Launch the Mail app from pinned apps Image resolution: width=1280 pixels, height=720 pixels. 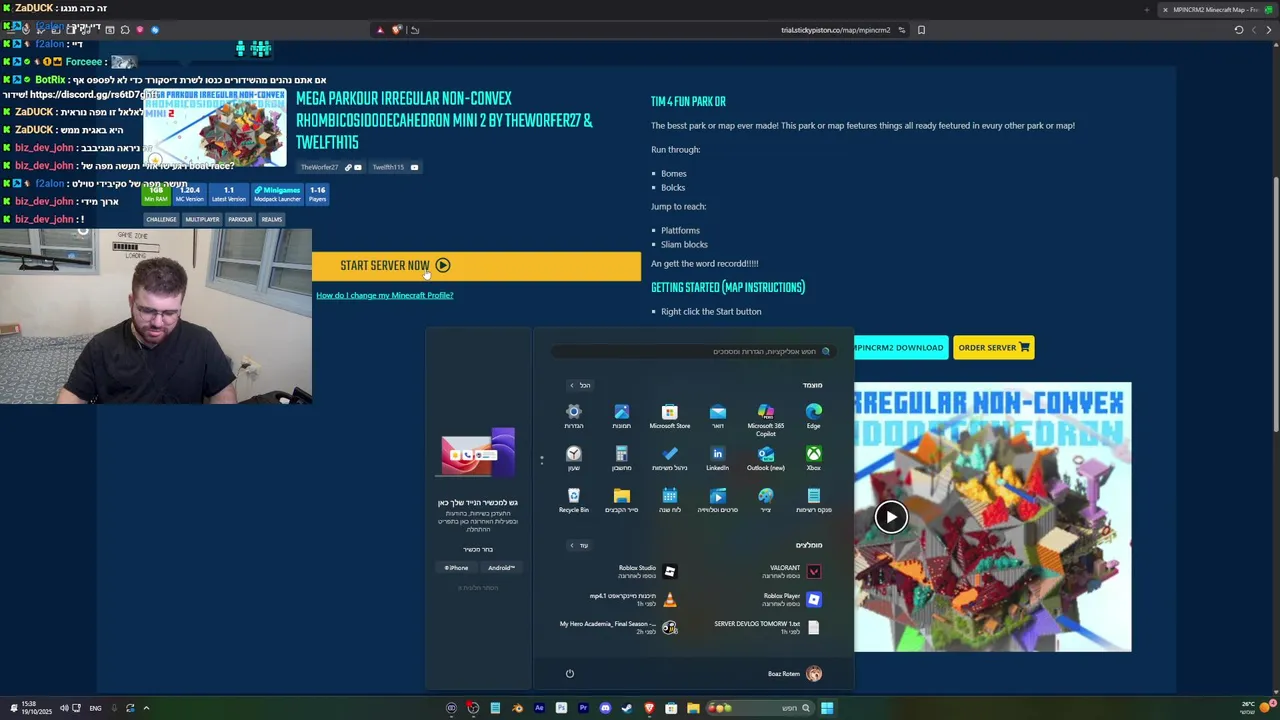(718, 417)
